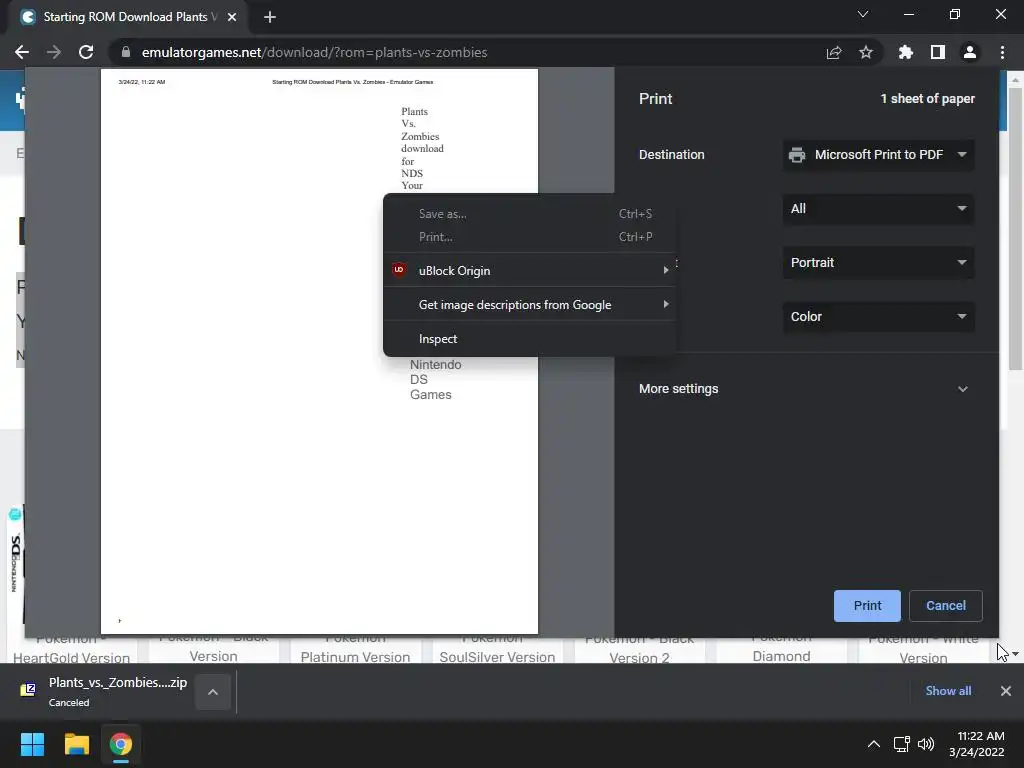Viewport: 1024px width, 768px height.
Task: Click the forward navigation arrow
Action: pos(54,52)
